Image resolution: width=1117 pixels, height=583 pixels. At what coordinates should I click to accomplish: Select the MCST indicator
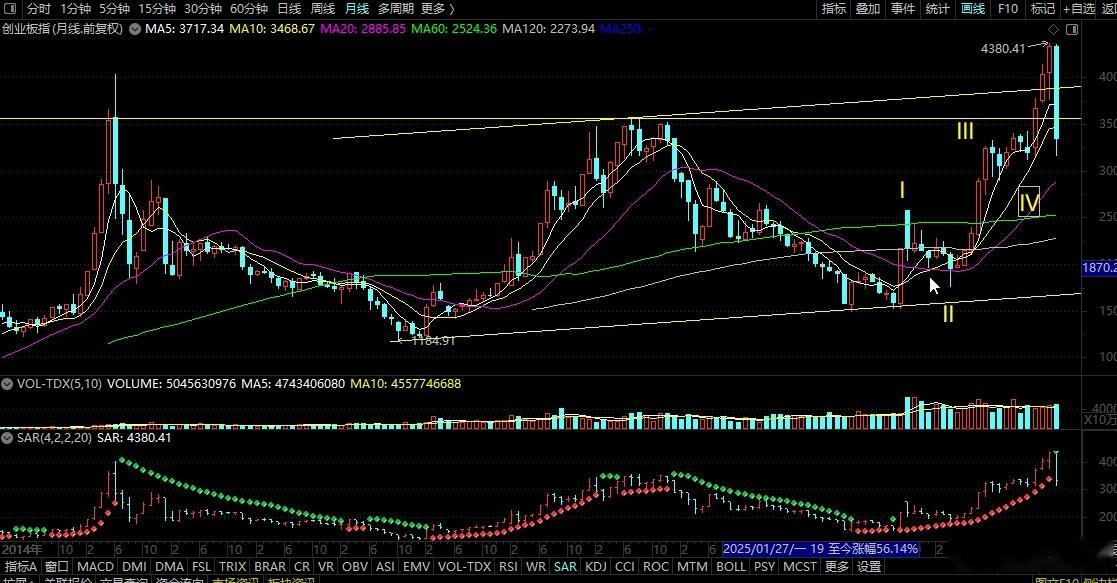coord(799,567)
